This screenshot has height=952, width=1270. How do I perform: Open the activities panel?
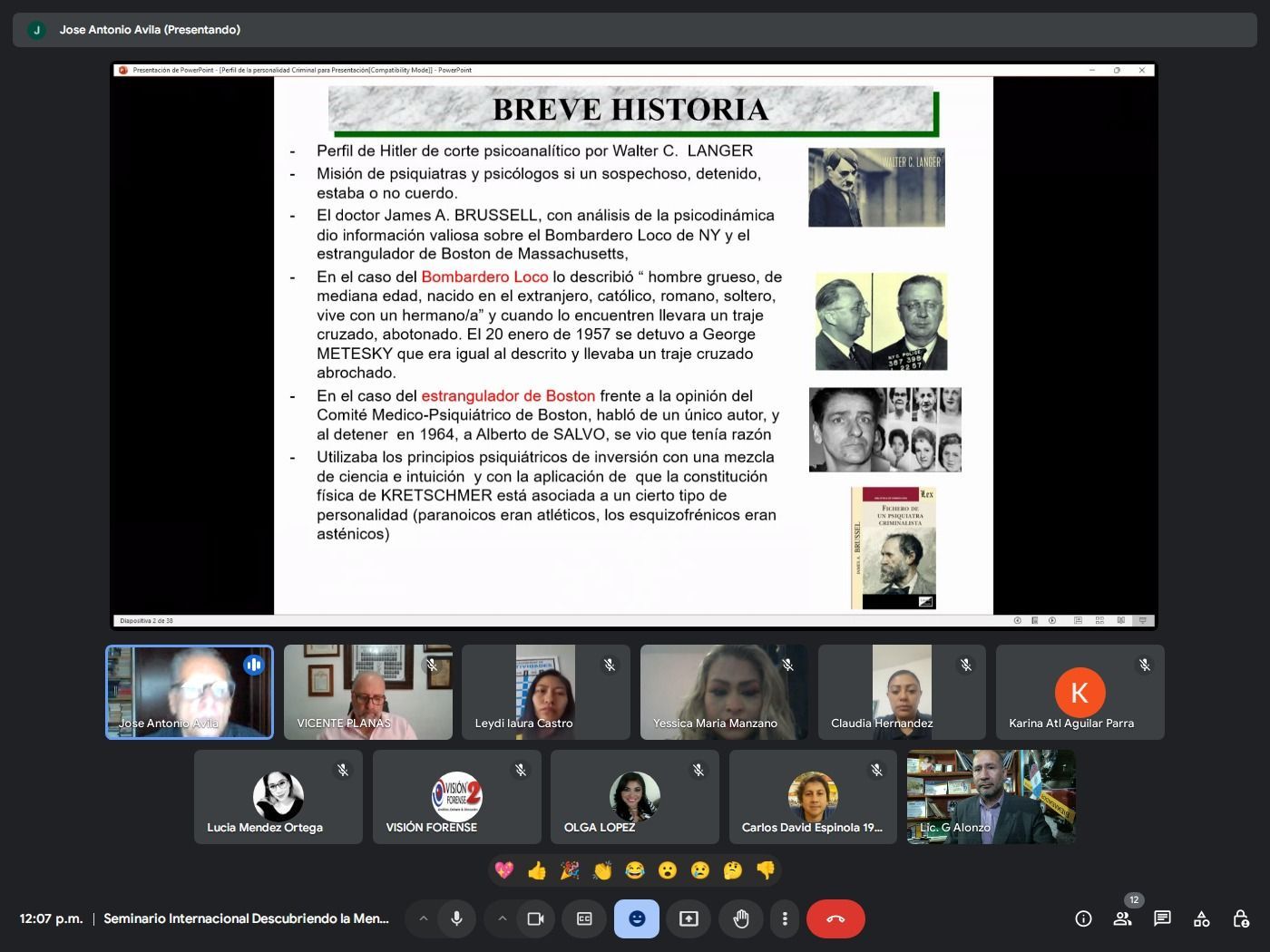tap(1202, 918)
